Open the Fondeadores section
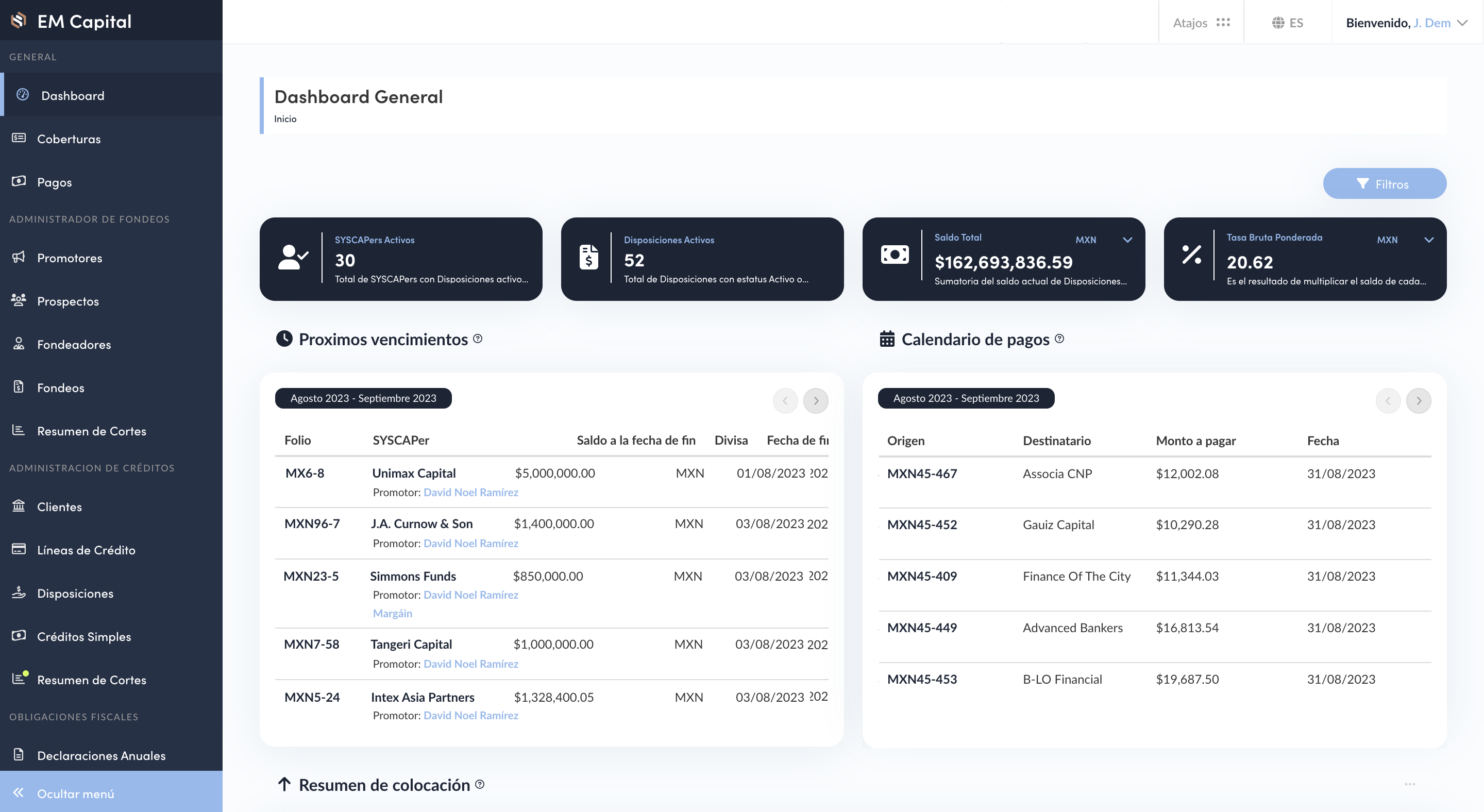Viewport: 1484px width, 812px height. tap(74, 344)
